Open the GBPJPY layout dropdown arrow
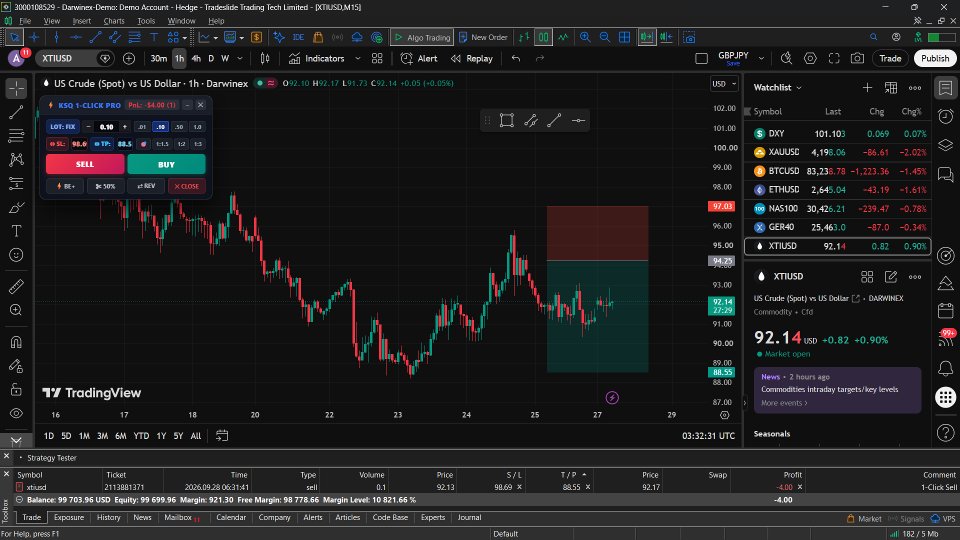The width and height of the screenshot is (960, 540). coord(761,58)
